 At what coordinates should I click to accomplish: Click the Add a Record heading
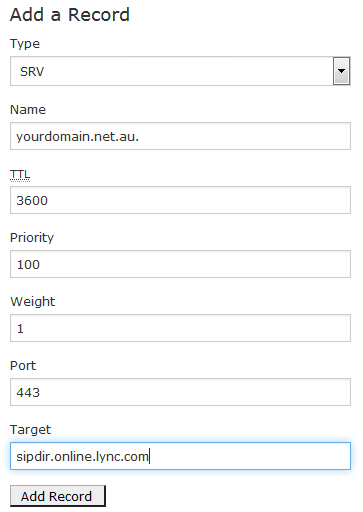pos(70,15)
